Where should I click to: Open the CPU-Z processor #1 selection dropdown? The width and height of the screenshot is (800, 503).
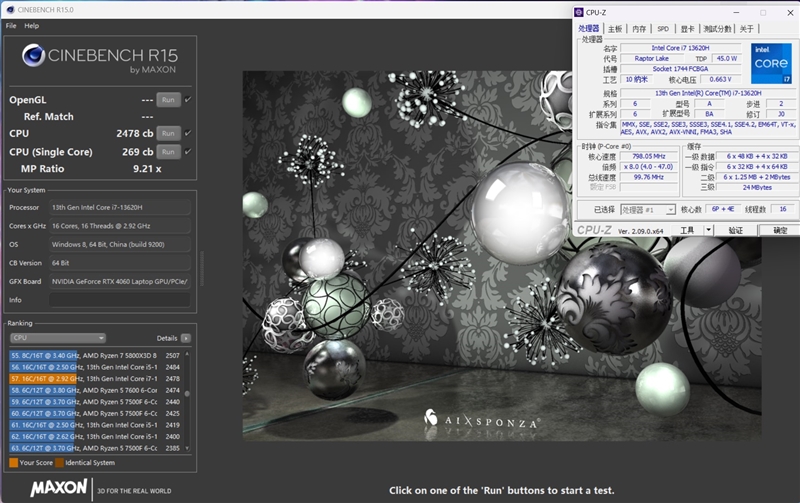pyautogui.click(x=647, y=210)
